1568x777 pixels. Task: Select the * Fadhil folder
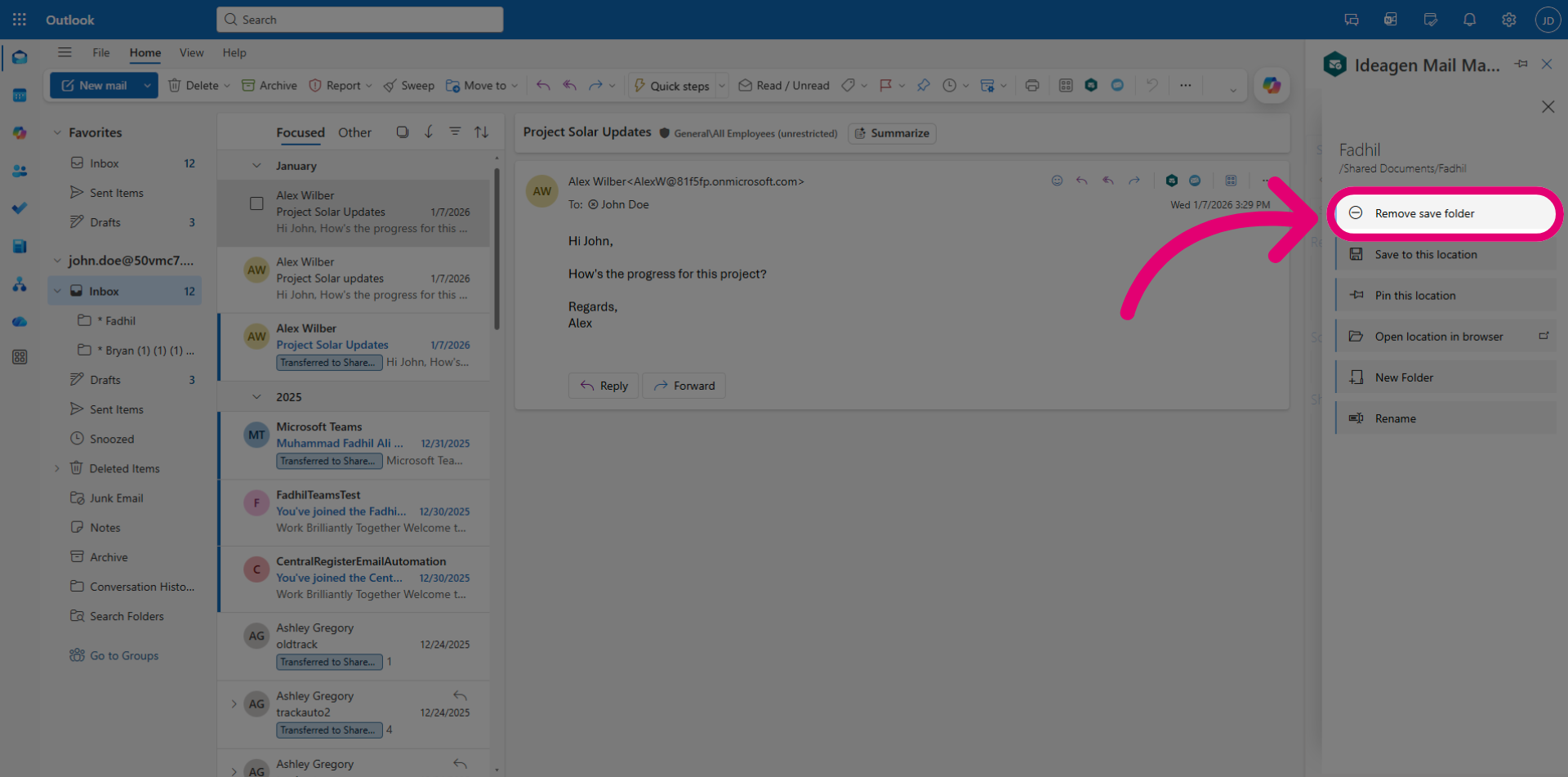pyautogui.click(x=125, y=320)
